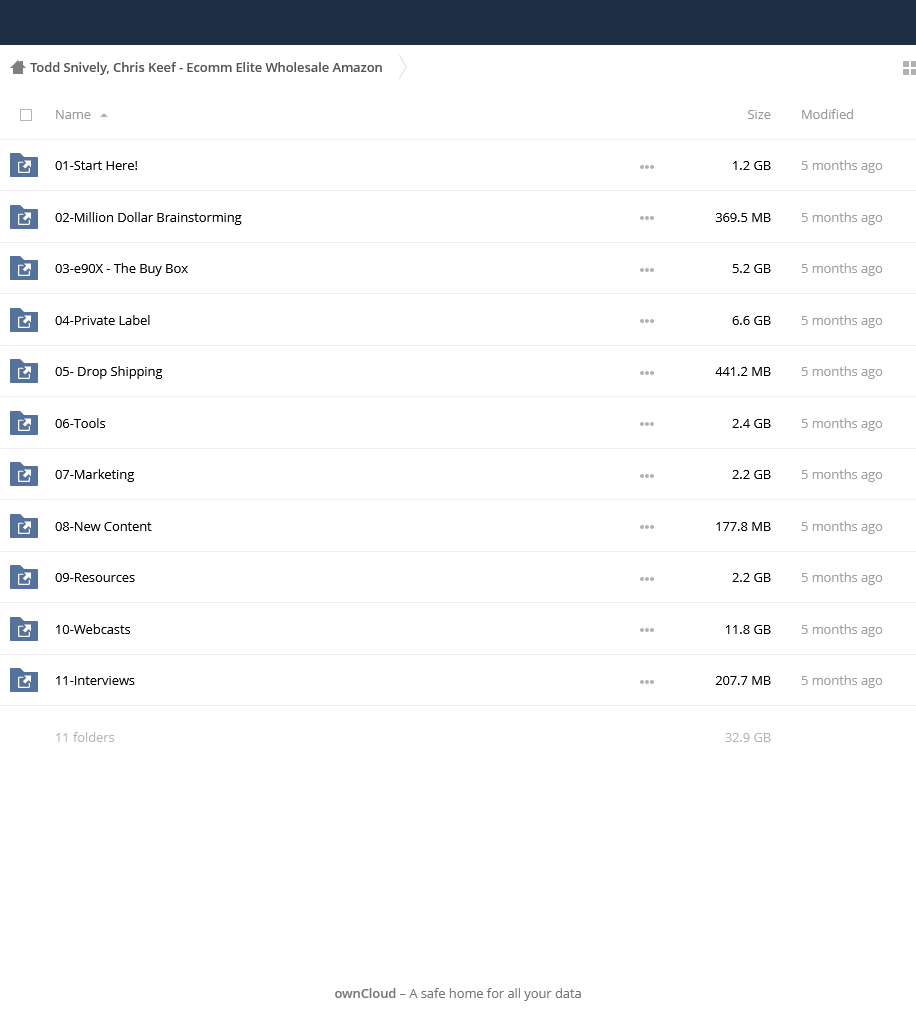Image resolution: width=916 pixels, height=1023 pixels.
Task: Open the 04-Private Label folder name
Action: click(102, 320)
